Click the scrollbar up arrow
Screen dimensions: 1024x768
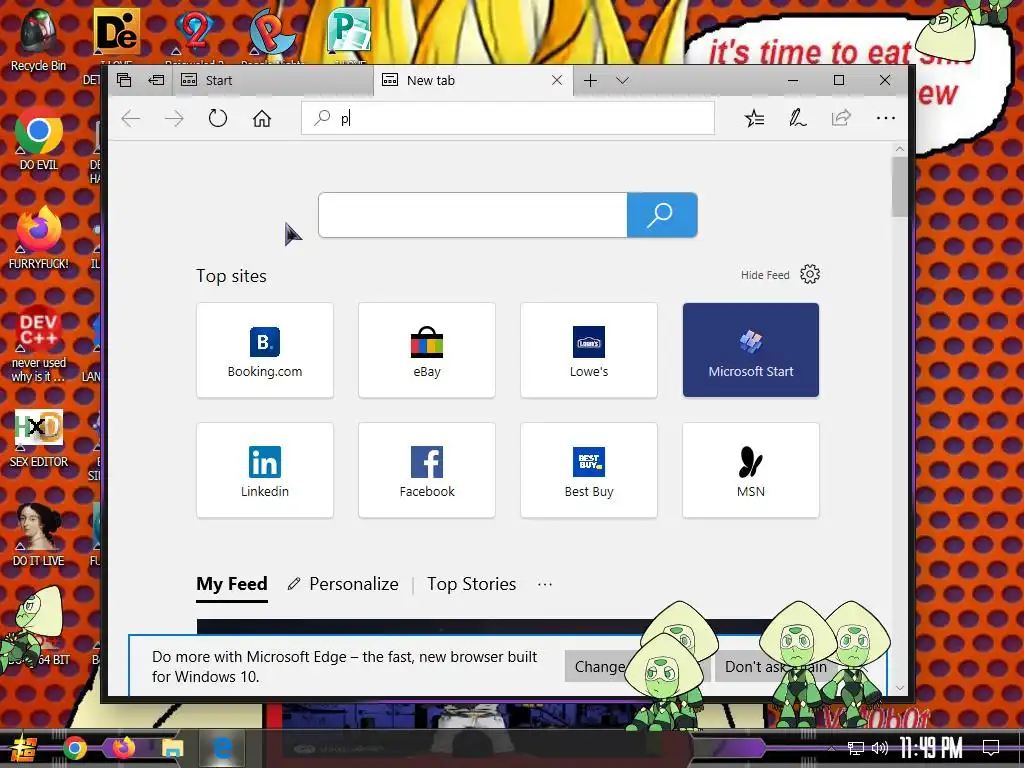pyautogui.click(x=899, y=149)
